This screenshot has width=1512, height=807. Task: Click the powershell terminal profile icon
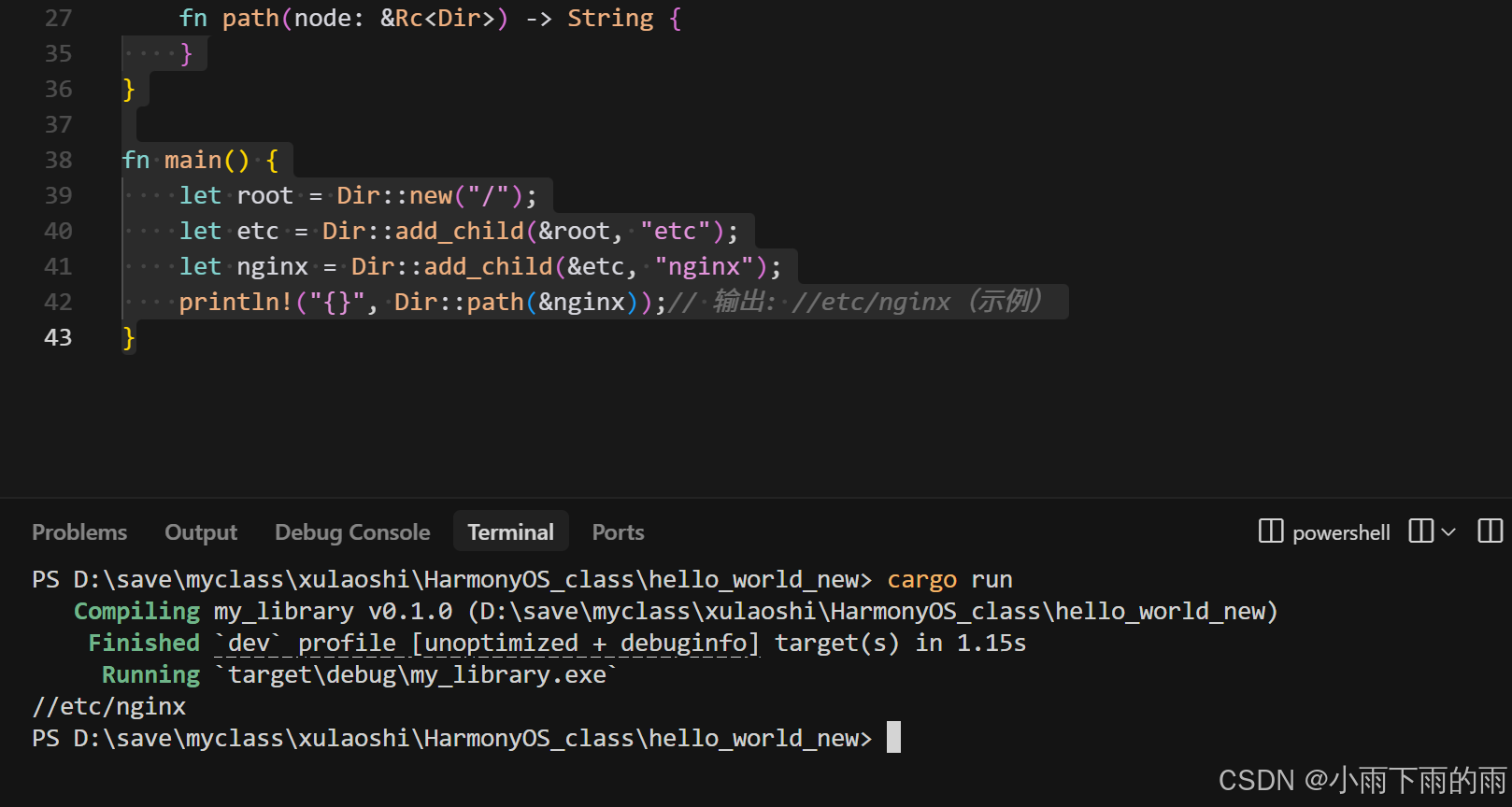1271,531
